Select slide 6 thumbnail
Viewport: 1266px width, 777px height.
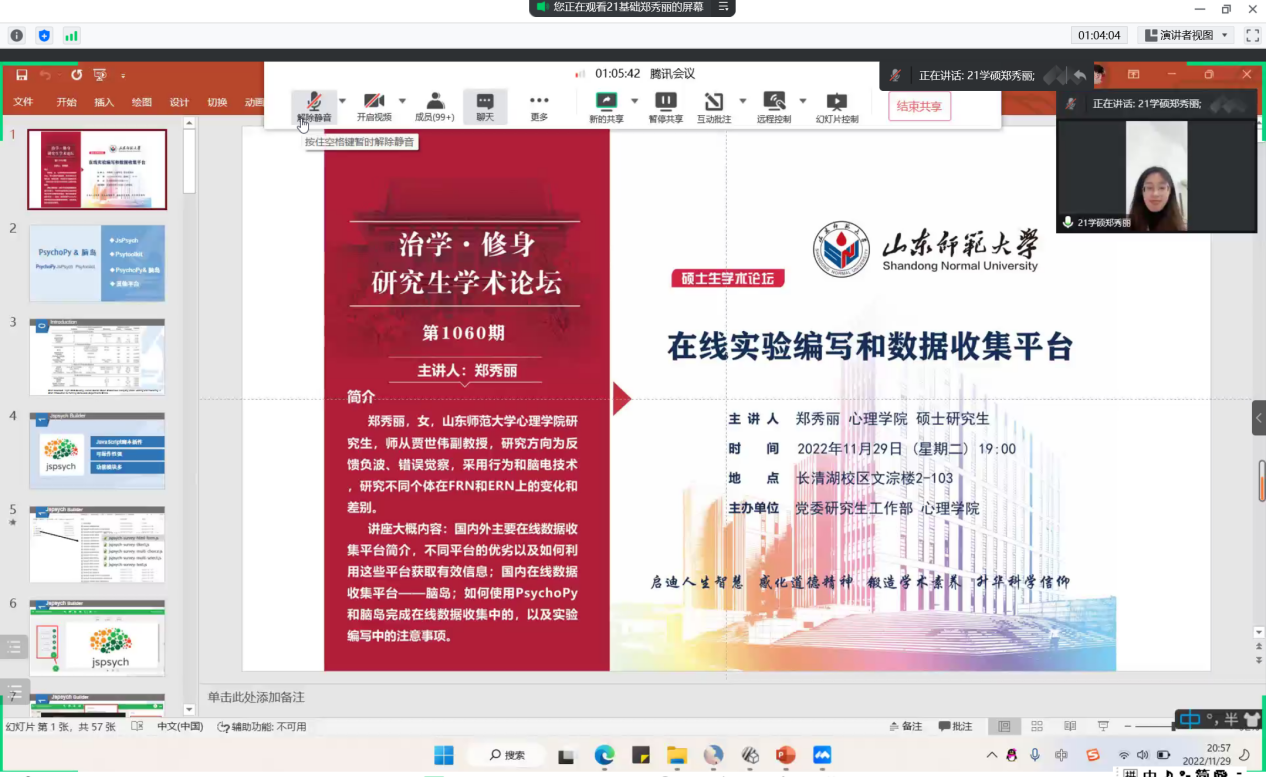[97, 638]
